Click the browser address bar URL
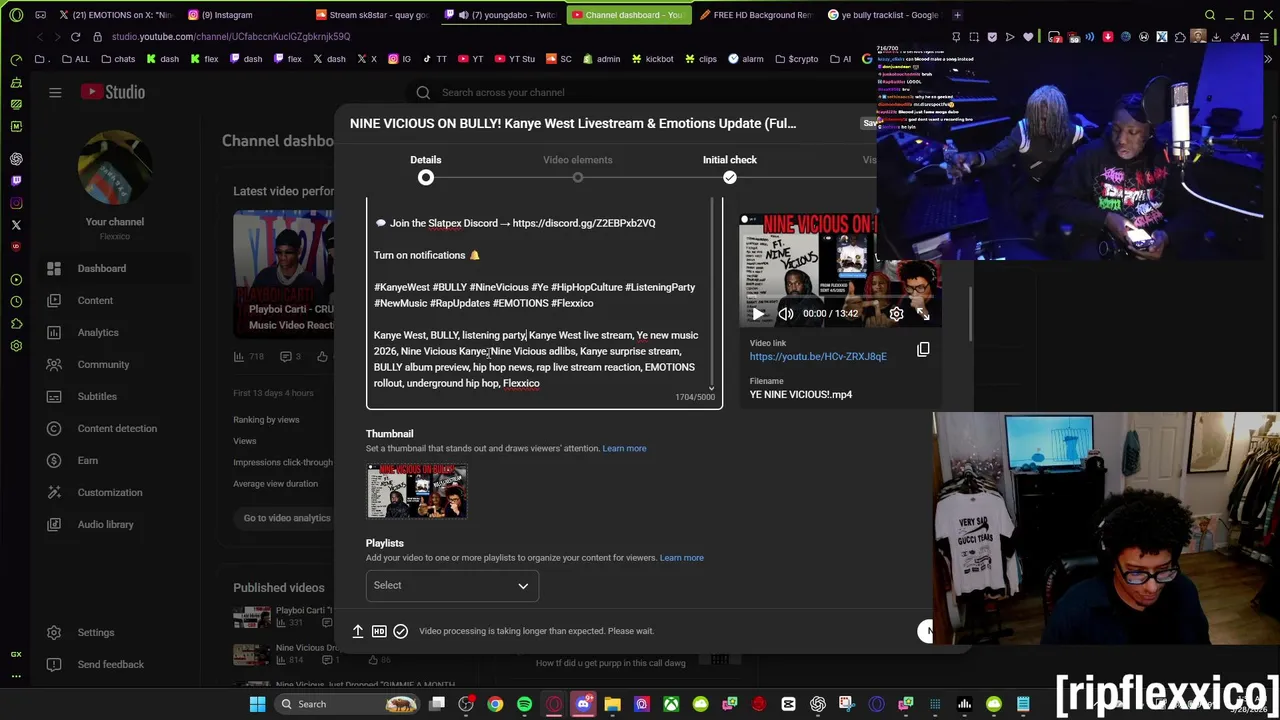Viewport: 1280px width, 720px height. coord(231,37)
